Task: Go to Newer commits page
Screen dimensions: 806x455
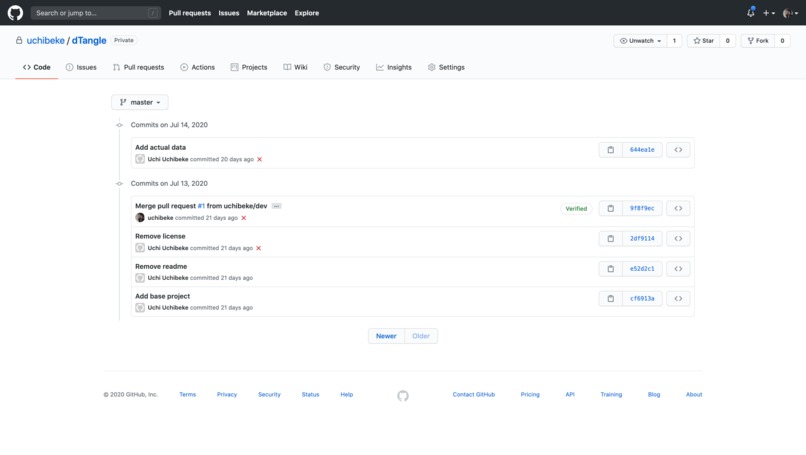Action: (386, 336)
